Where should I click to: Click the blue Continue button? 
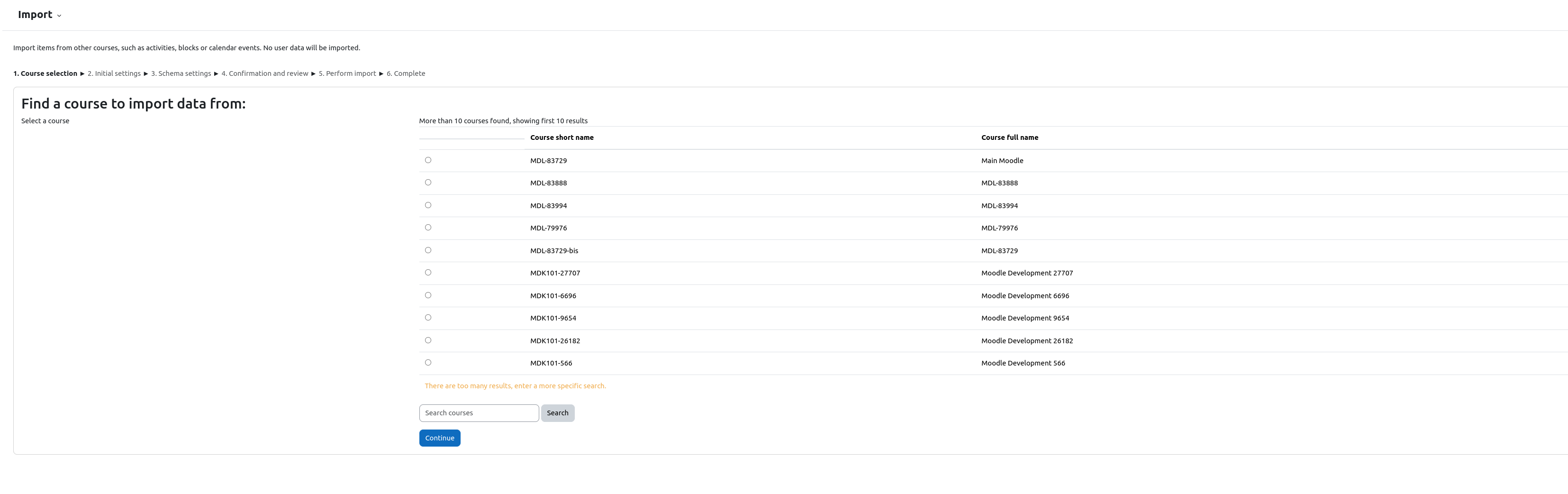pos(439,438)
